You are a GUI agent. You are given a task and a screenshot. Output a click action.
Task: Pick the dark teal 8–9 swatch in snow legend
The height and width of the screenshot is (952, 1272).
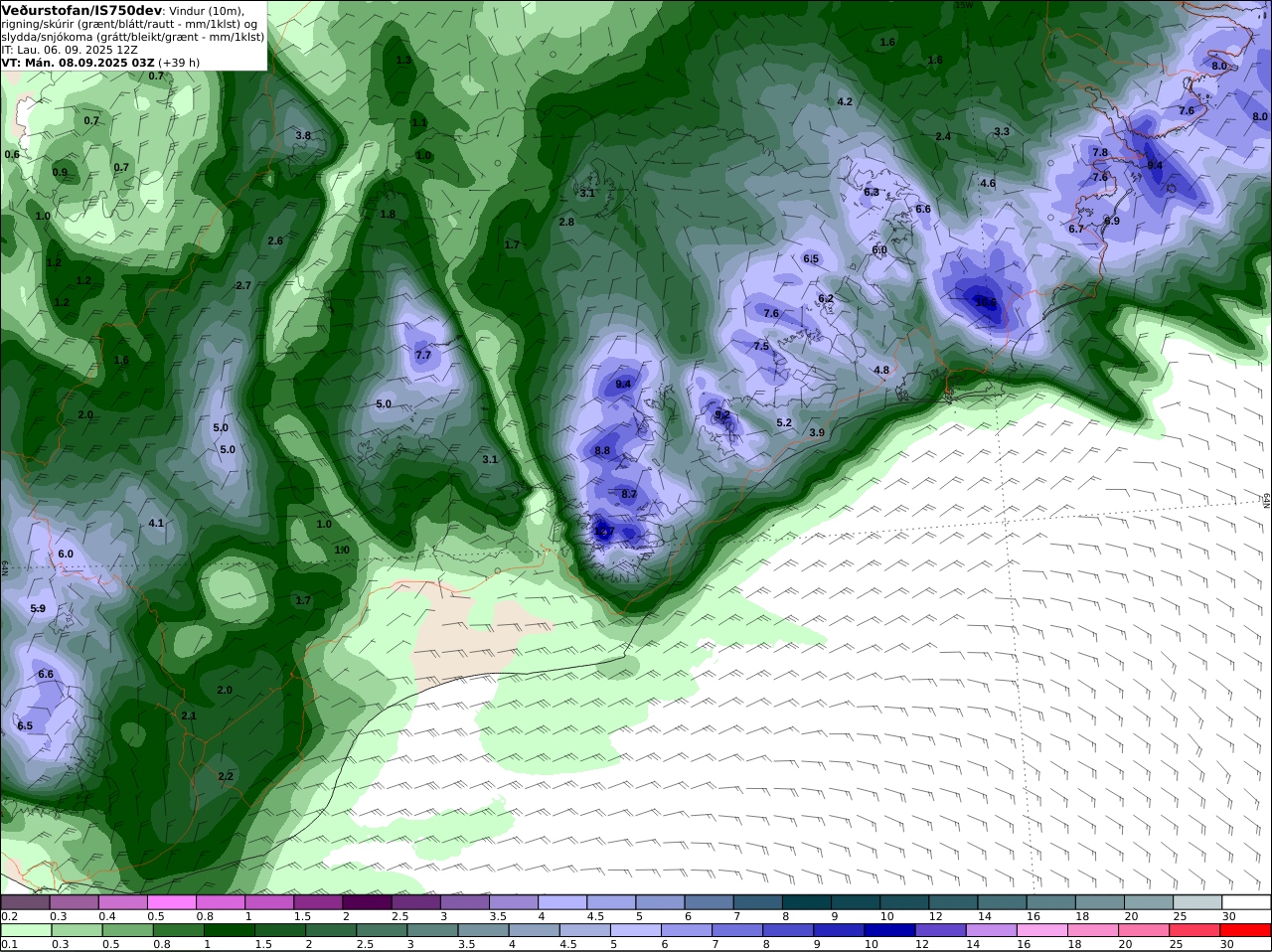(x=809, y=902)
